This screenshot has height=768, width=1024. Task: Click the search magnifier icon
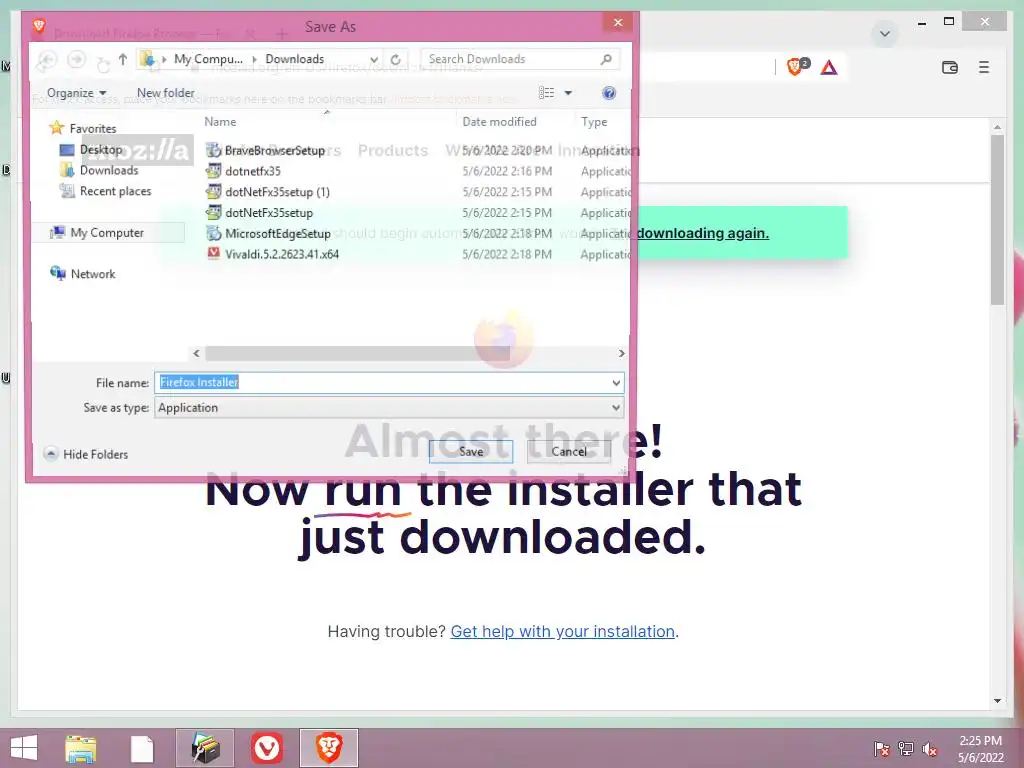[606, 59]
